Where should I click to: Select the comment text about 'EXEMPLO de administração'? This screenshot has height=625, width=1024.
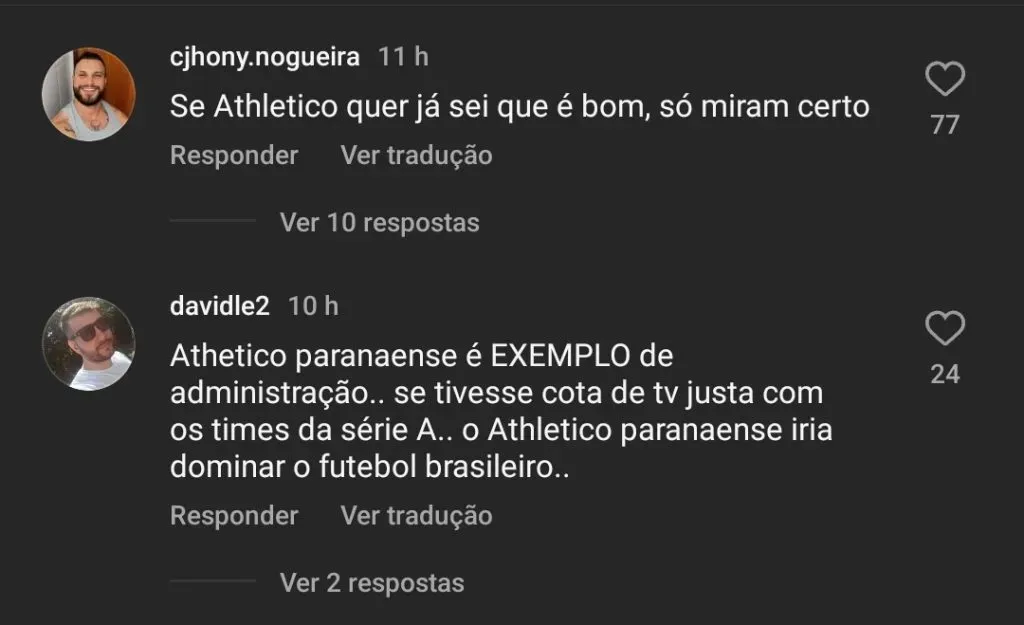pyautogui.click(x=501, y=412)
